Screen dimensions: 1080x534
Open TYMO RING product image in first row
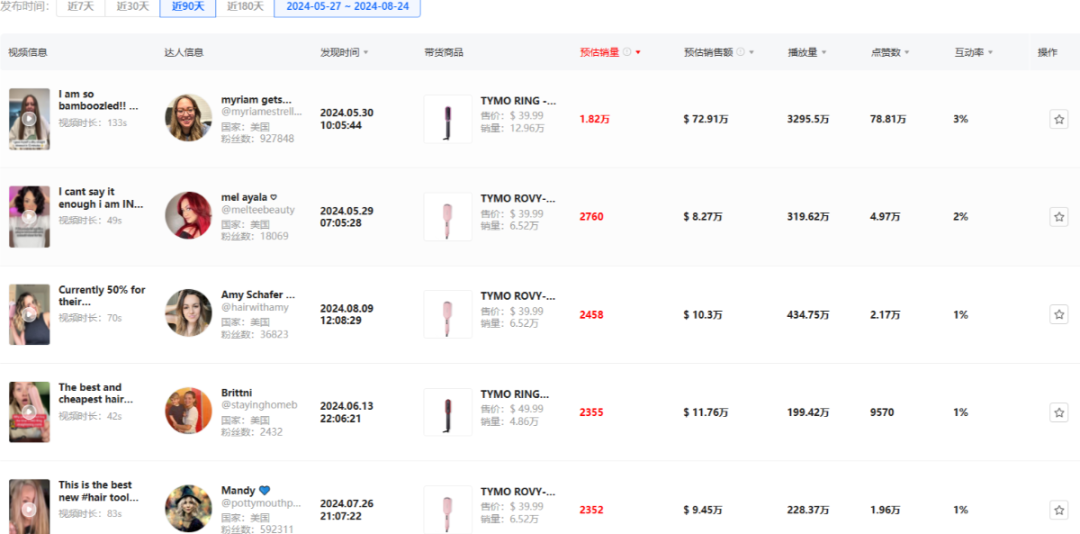tap(447, 120)
